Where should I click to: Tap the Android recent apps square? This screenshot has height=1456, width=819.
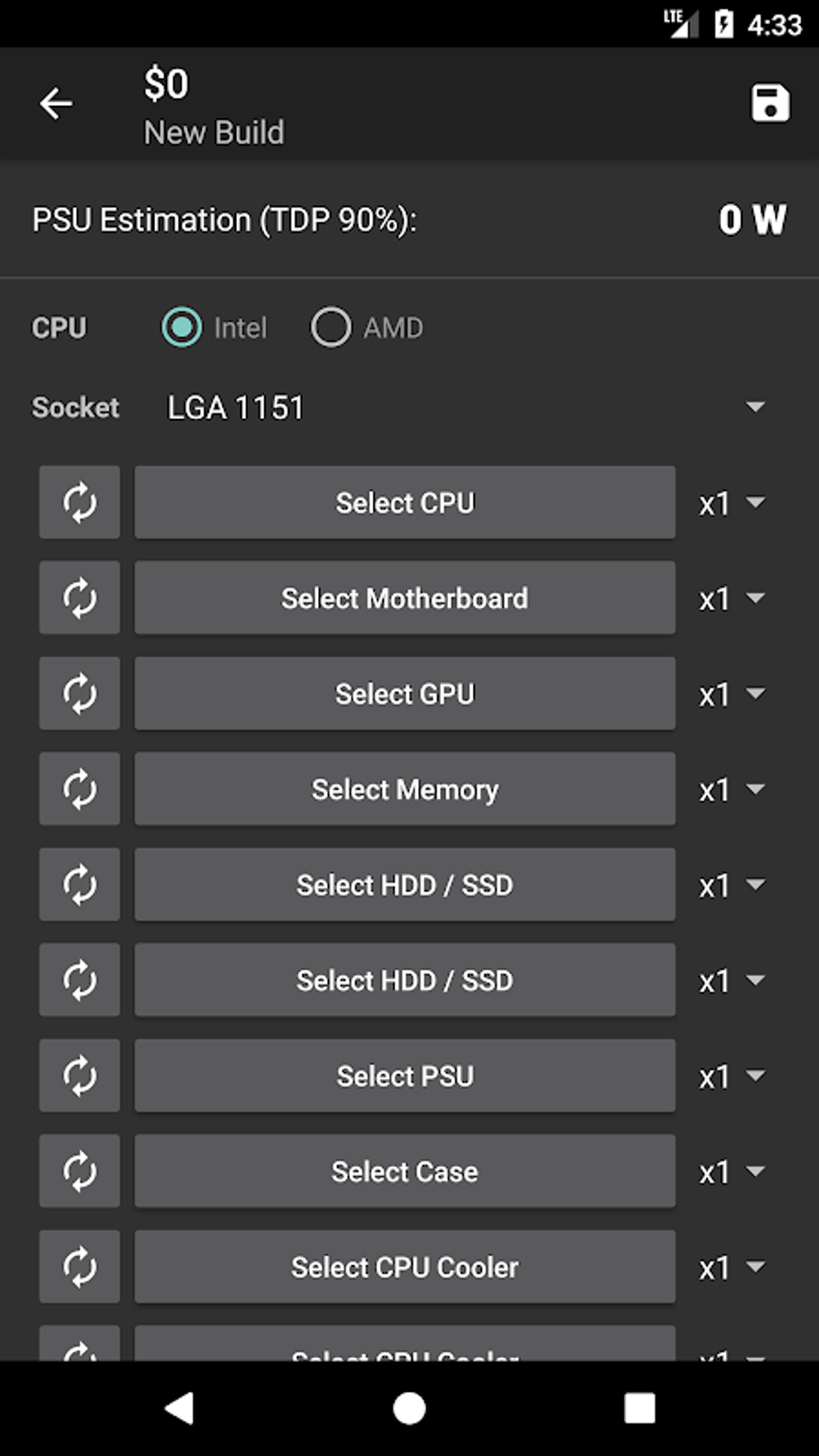tap(639, 1408)
